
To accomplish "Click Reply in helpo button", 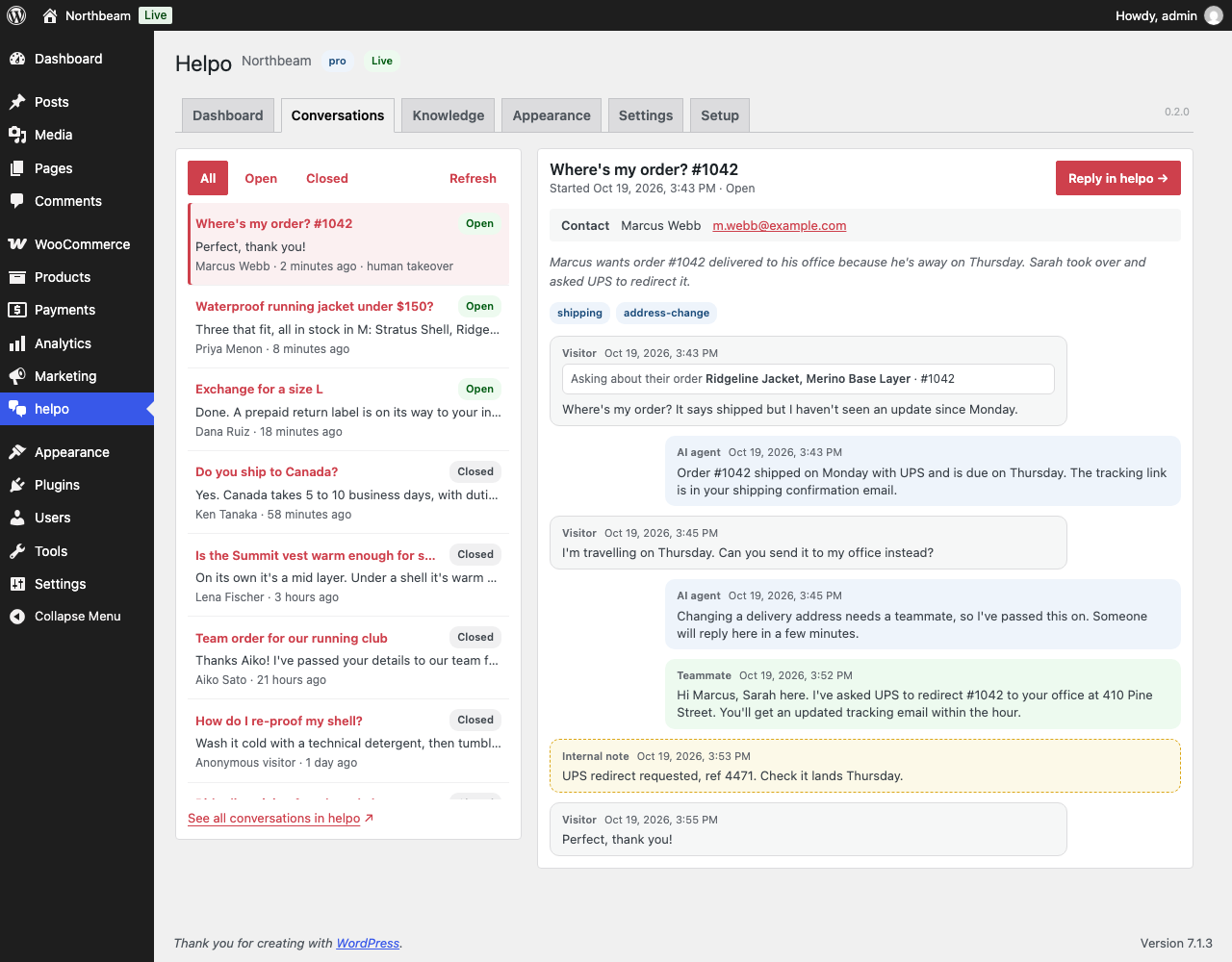I will pyautogui.click(x=1118, y=178).
